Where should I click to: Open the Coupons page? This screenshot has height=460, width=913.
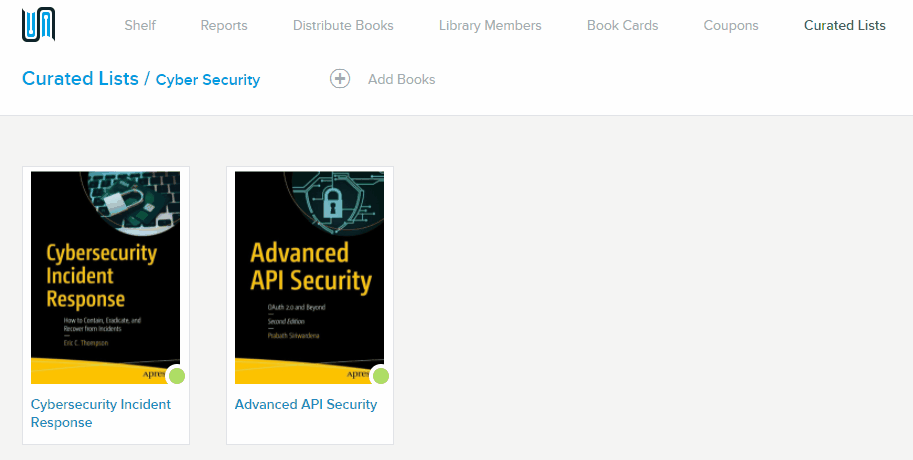[731, 26]
